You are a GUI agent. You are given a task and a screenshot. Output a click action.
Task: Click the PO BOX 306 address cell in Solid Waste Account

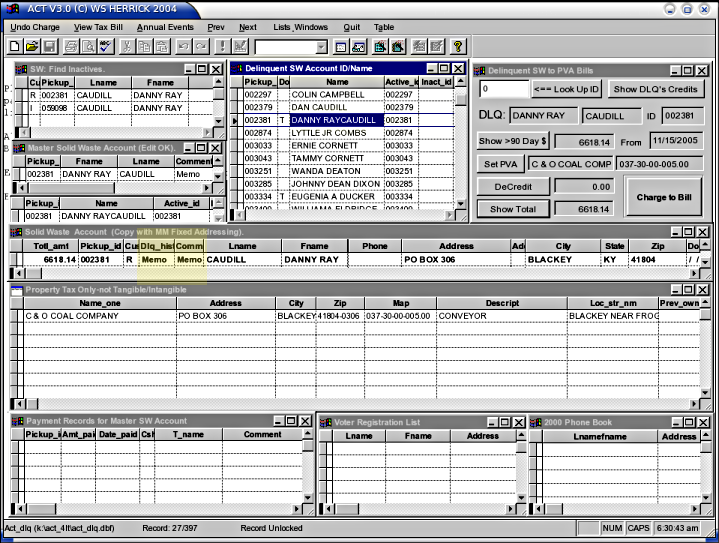pyautogui.click(x=455, y=260)
